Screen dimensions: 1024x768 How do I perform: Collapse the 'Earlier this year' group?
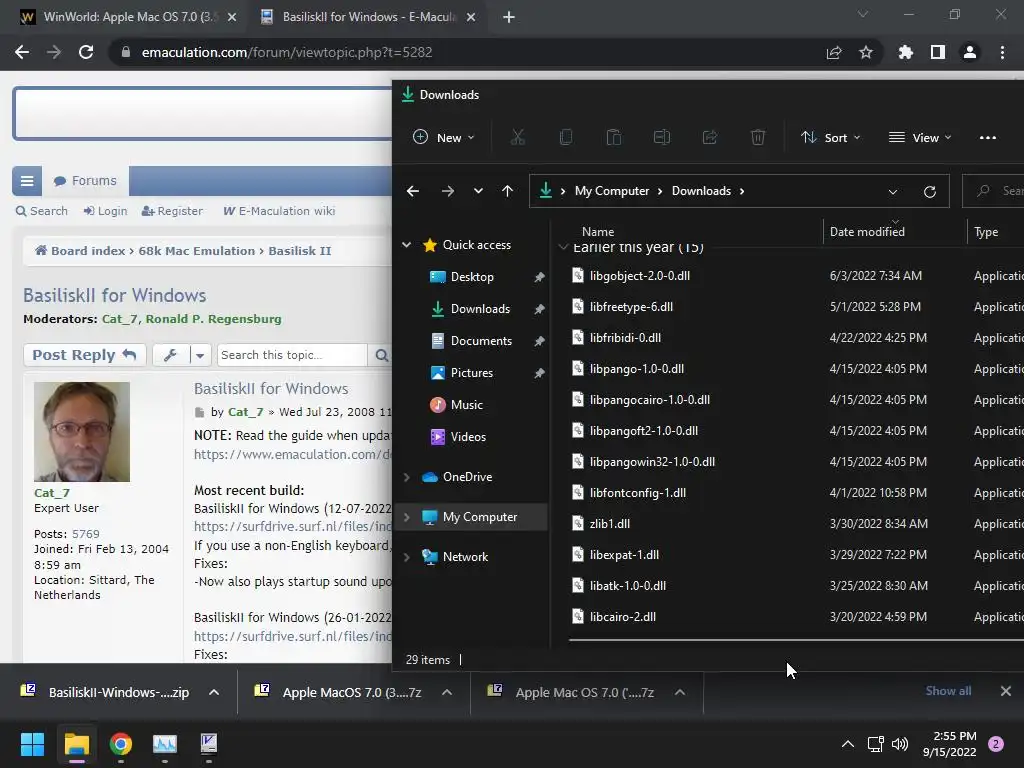563,248
